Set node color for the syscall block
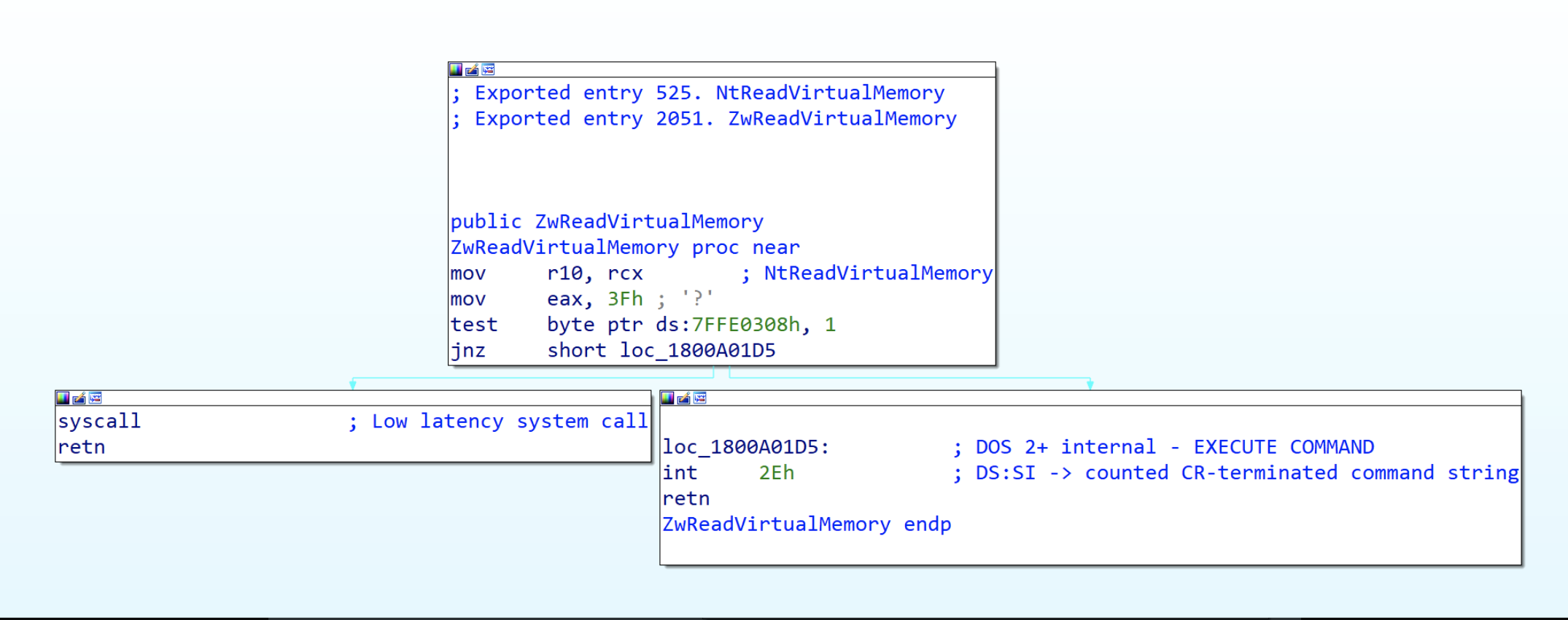 click(63, 398)
